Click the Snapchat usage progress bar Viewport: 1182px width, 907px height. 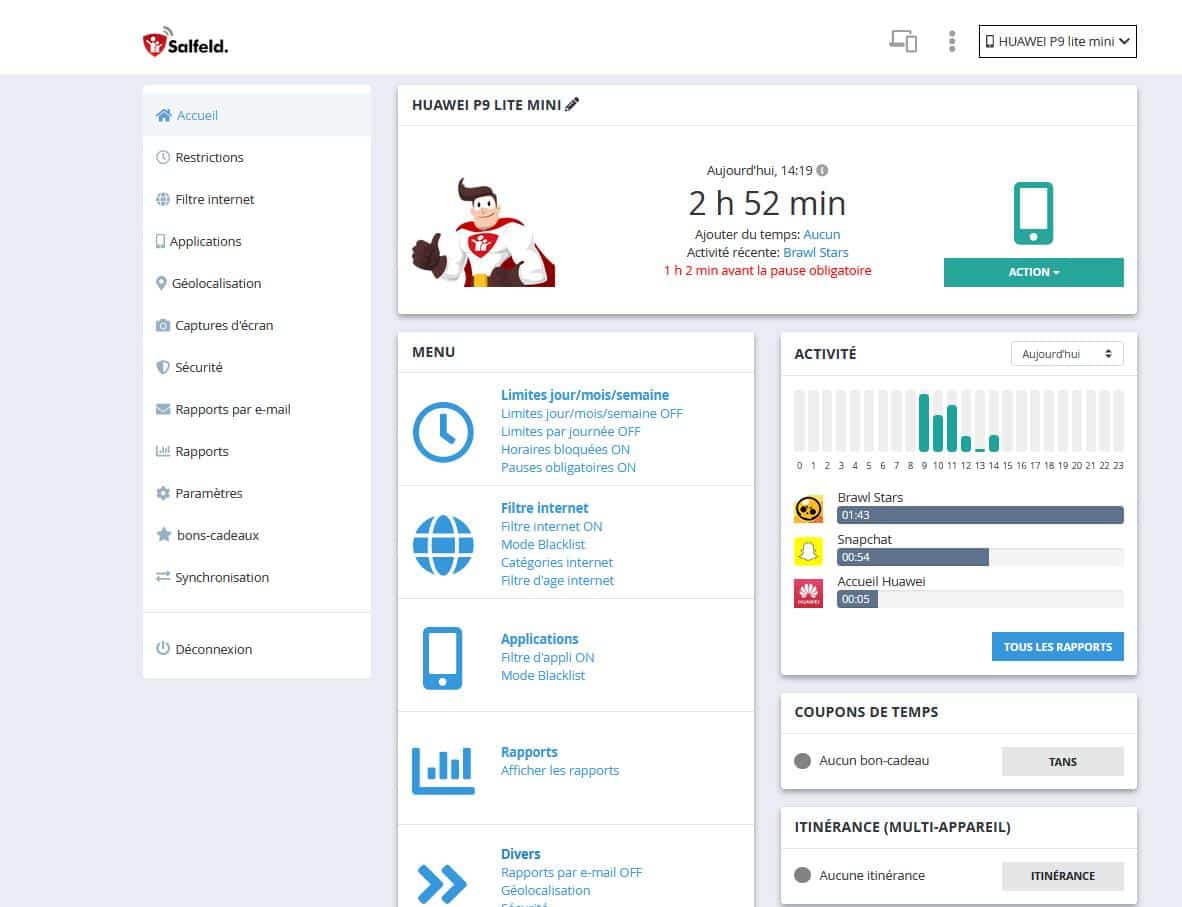point(979,557)
